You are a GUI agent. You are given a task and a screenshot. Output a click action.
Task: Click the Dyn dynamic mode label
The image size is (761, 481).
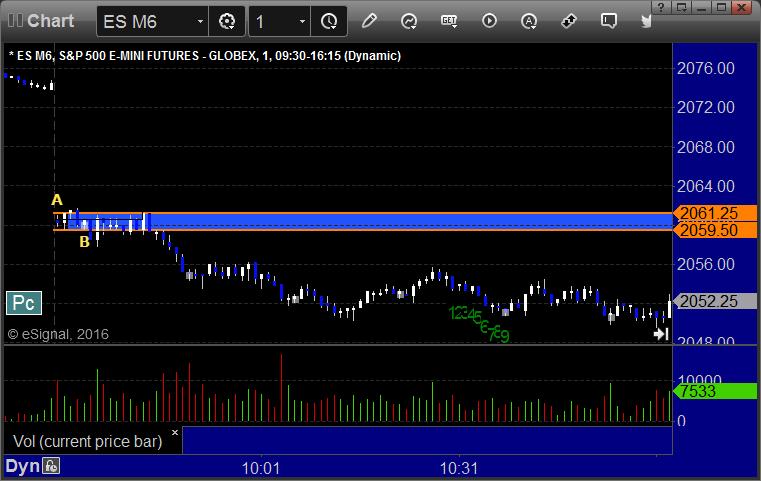point(22,466)
